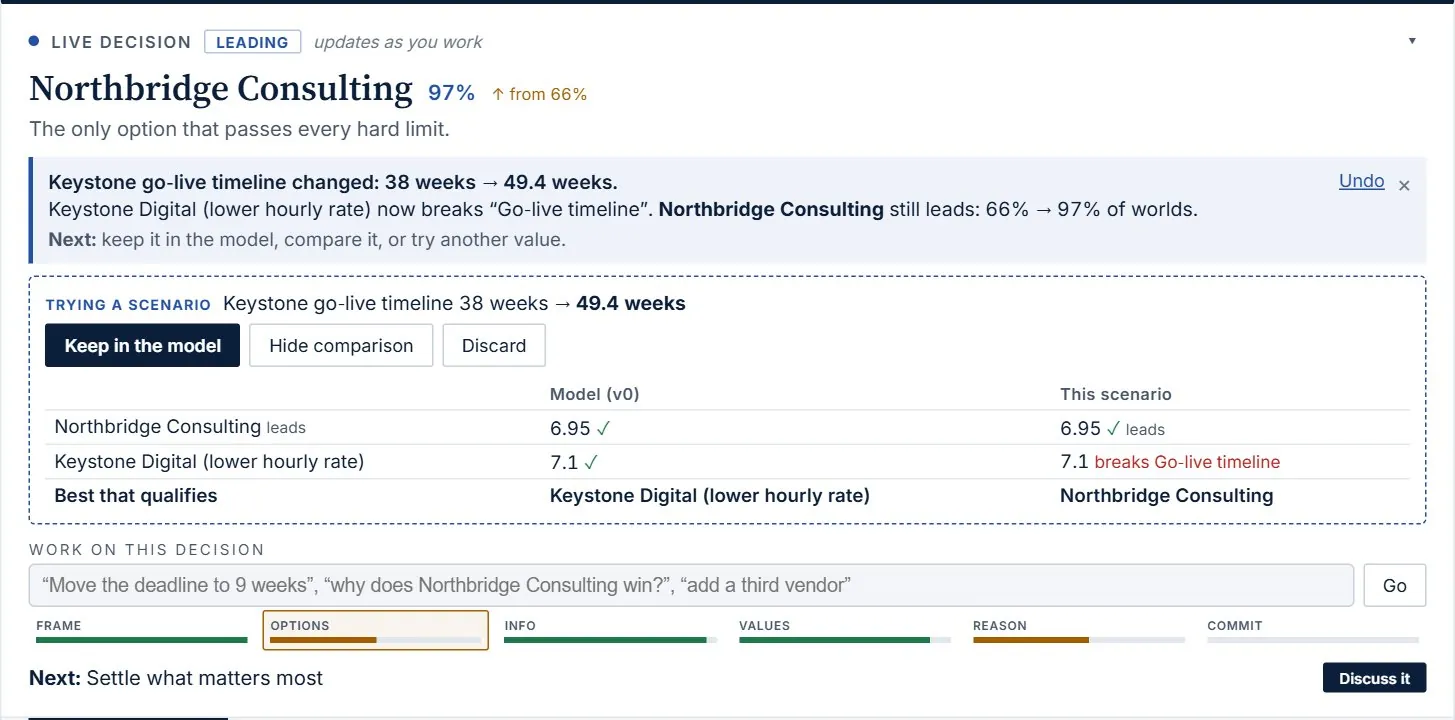Click the 'Model (v0)' column header
The image size is (1455, 720).
point(594,394)
